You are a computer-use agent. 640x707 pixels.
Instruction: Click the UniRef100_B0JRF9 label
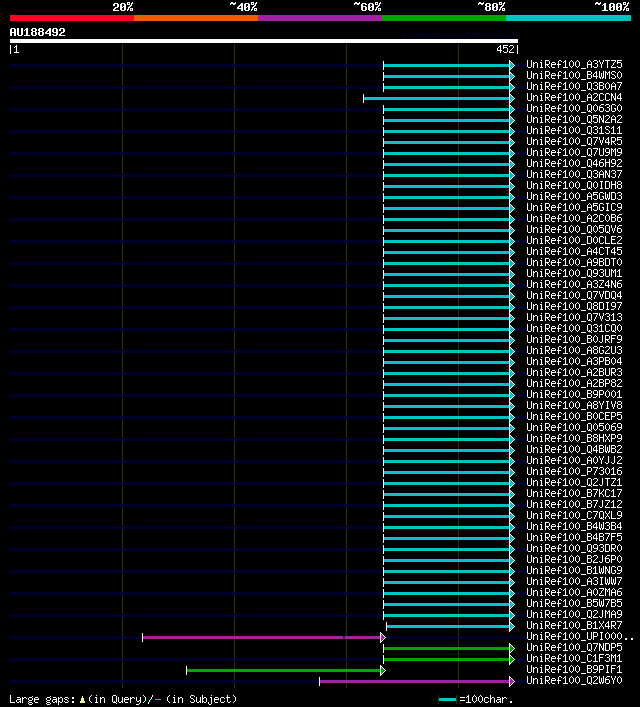574,340
